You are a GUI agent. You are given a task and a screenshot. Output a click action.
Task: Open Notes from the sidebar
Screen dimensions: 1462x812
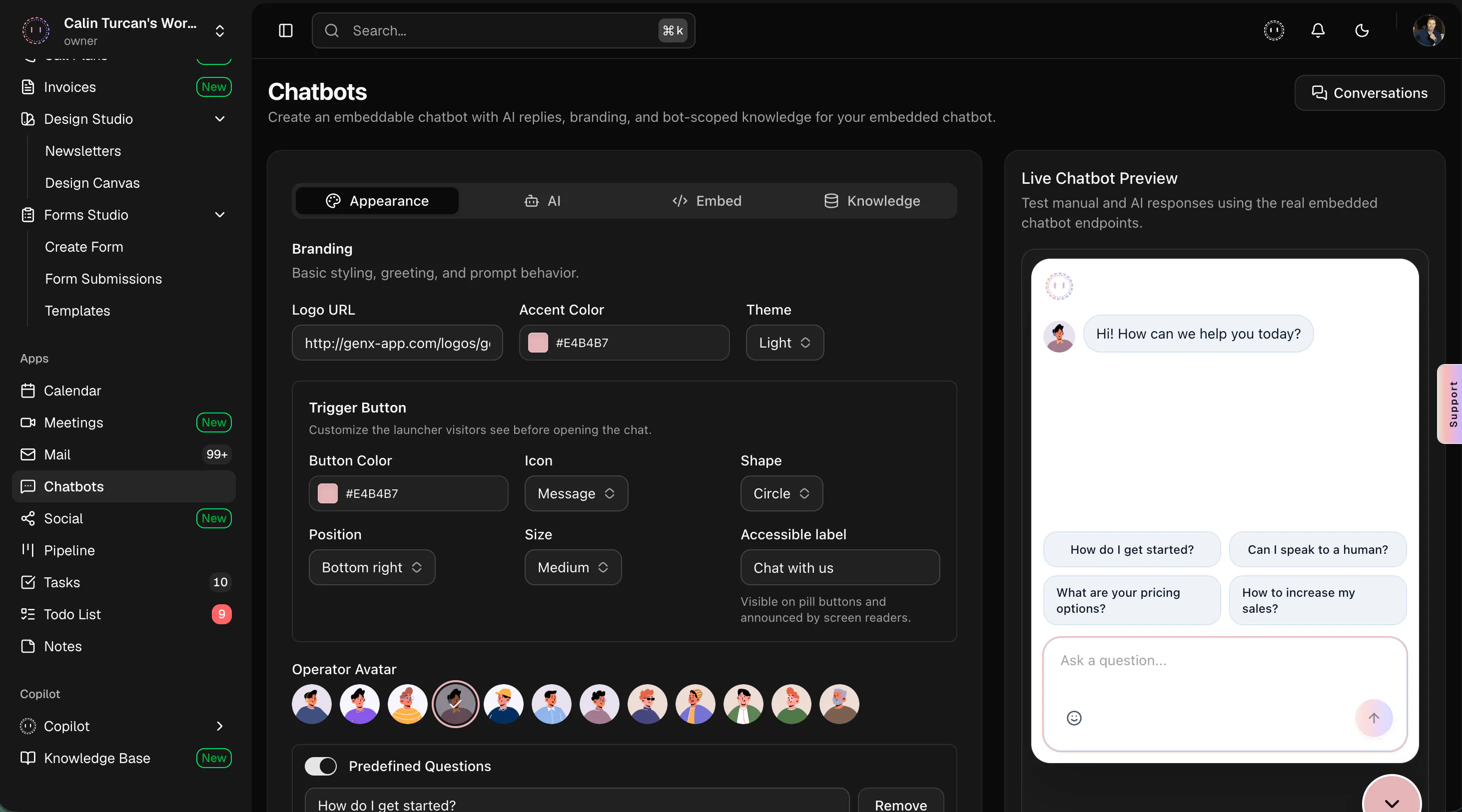[x=124, y=646]
